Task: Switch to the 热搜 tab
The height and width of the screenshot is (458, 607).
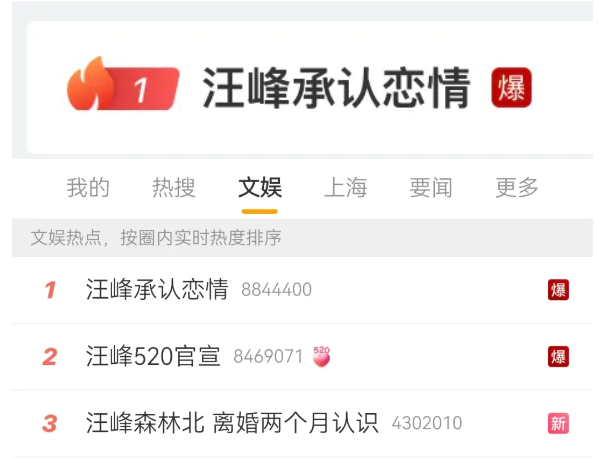Action: click(x=174, y=187)
